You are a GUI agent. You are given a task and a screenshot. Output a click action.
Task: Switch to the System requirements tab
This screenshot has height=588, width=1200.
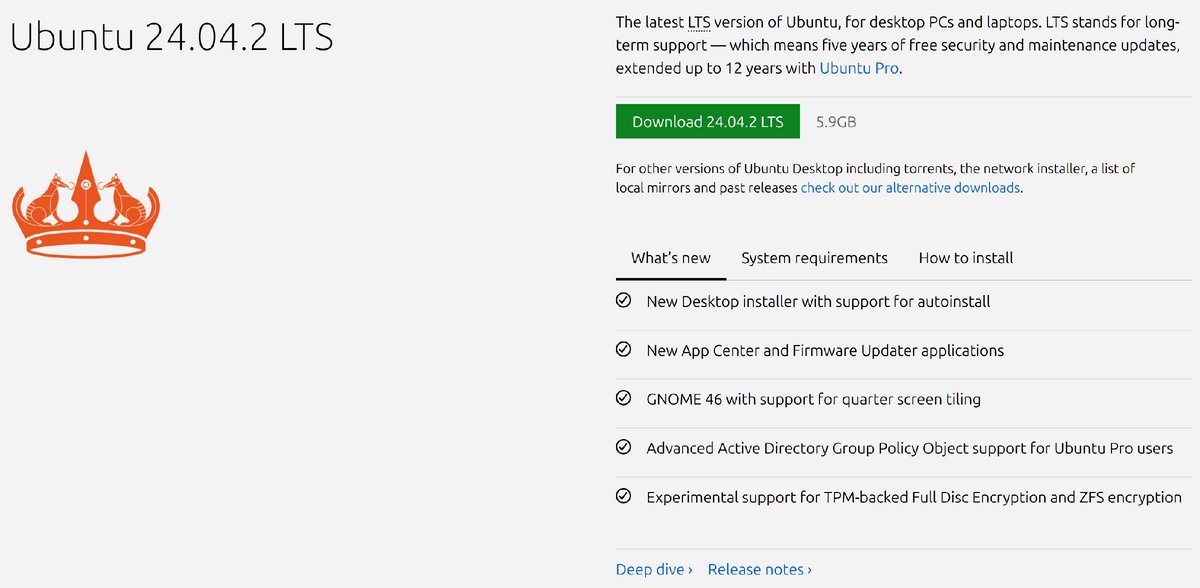[x=814, y=258]
